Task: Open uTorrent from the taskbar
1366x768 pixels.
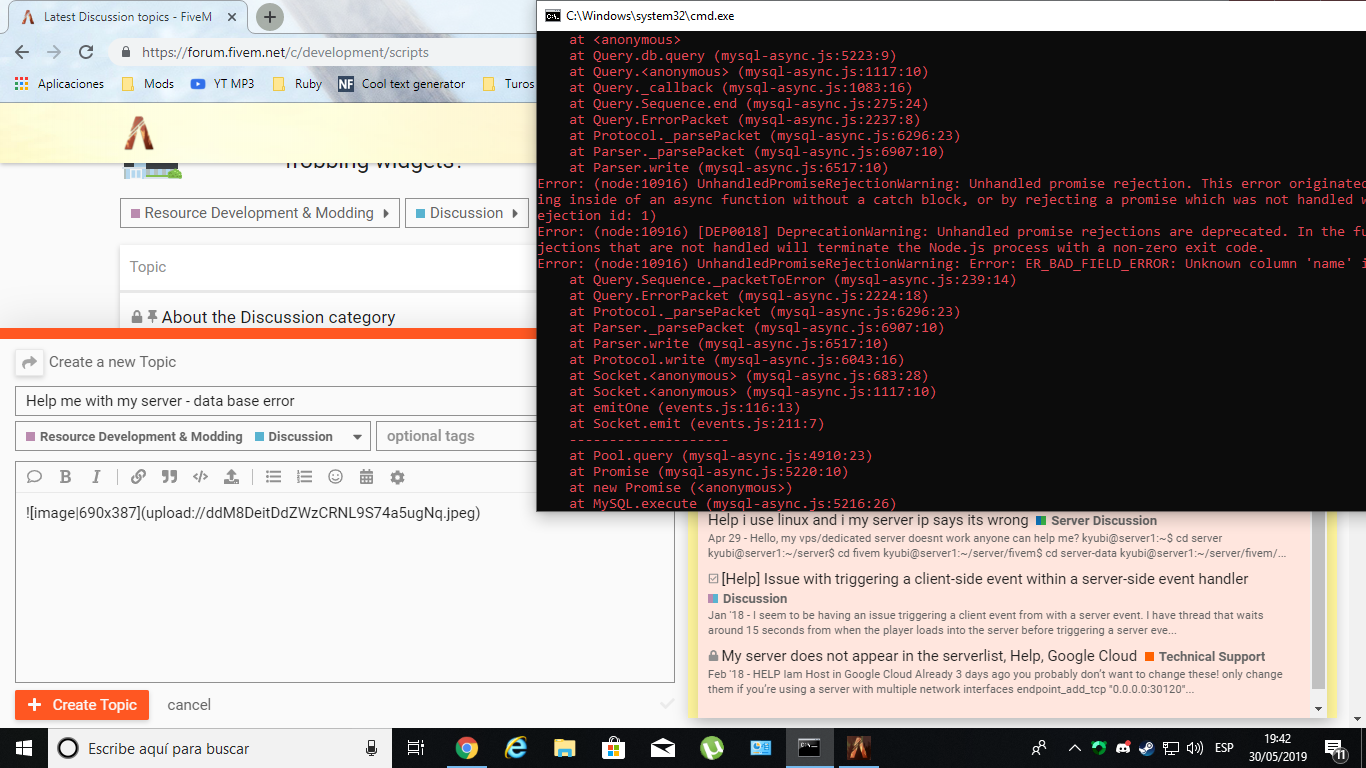Action: coord(711,748)
